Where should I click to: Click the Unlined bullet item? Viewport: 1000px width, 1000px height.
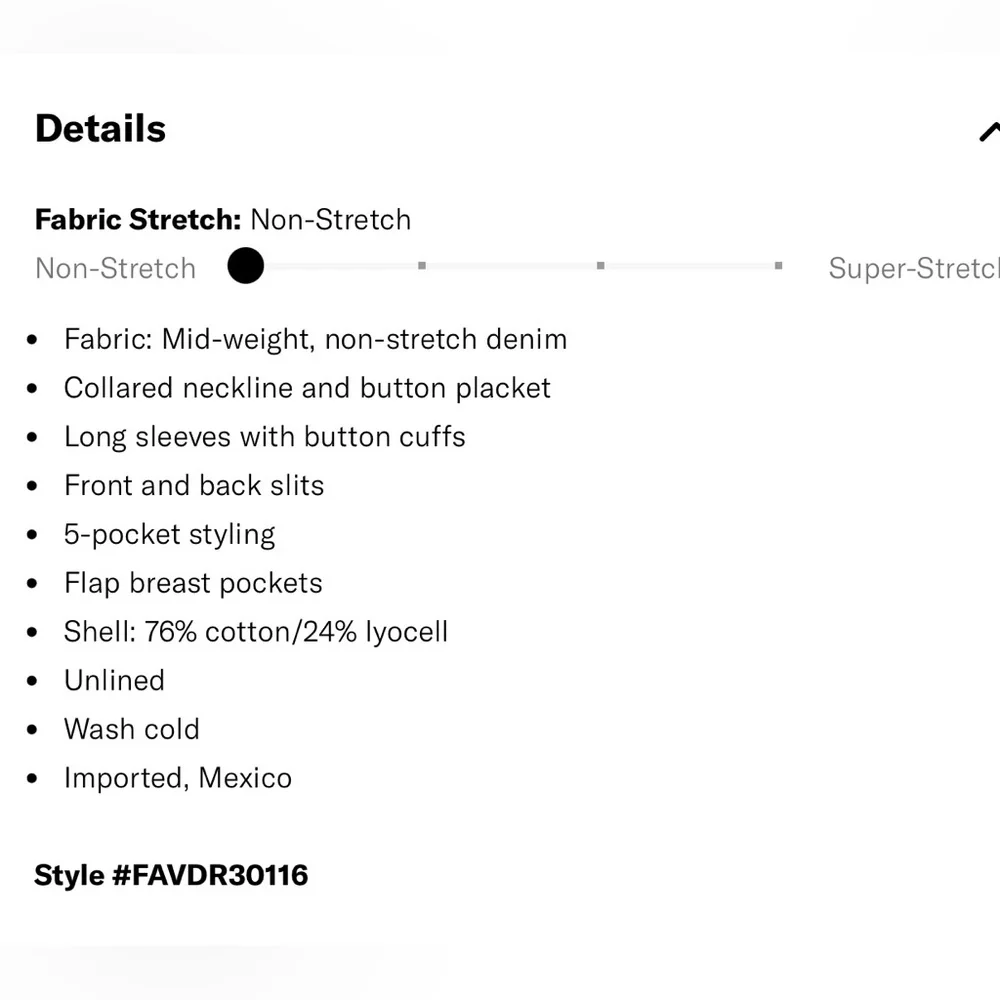point(114,681)
